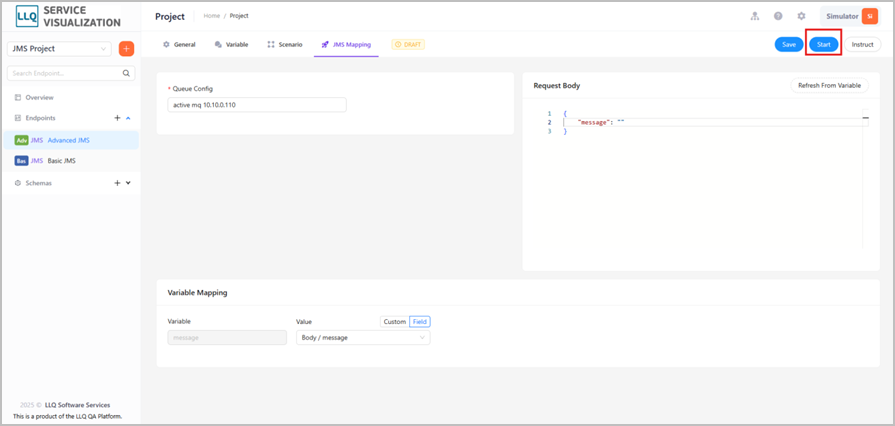Add a new endpoint with the plus icon
The image size is (895, 426).
click(117, 118)
